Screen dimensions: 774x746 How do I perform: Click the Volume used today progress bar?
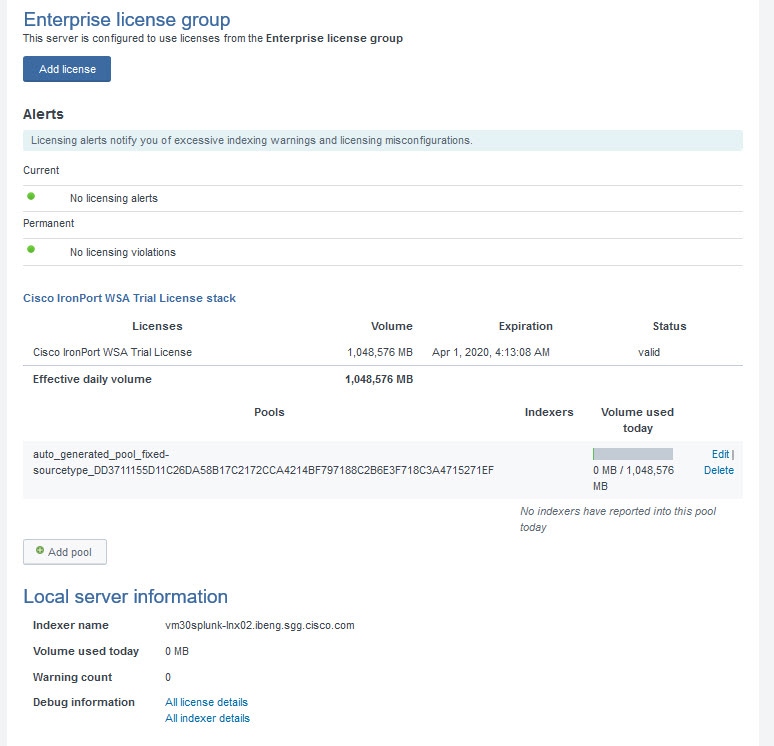(x=632, y=454)
